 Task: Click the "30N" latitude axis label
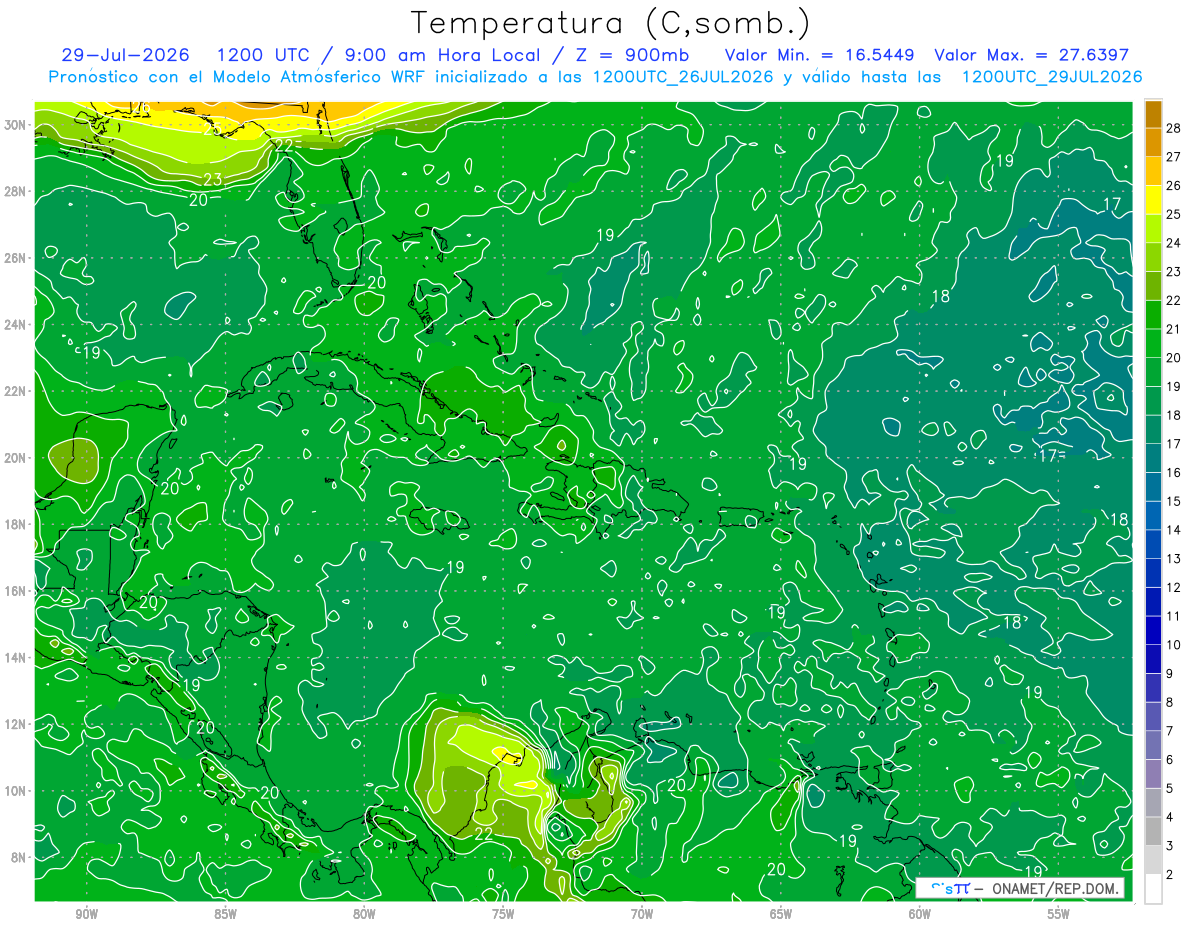(x=16, y=125)
